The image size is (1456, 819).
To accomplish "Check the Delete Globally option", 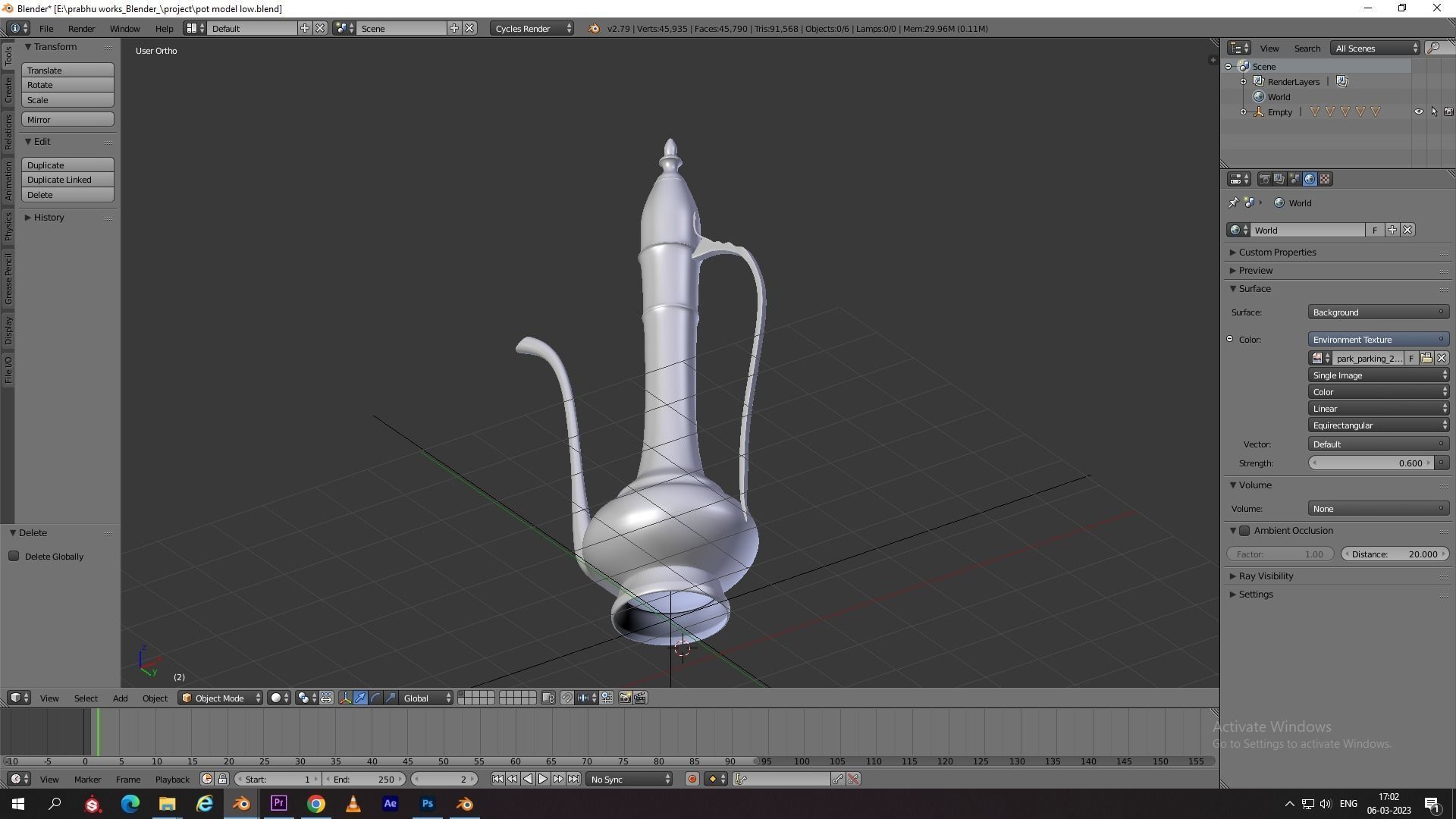I will (x=14, y=557).
